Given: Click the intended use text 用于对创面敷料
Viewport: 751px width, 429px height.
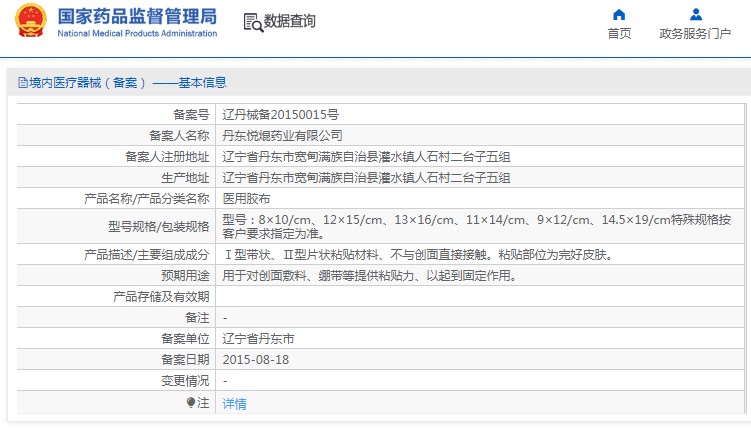Looking at the screenshot, I should coord(370,276).
